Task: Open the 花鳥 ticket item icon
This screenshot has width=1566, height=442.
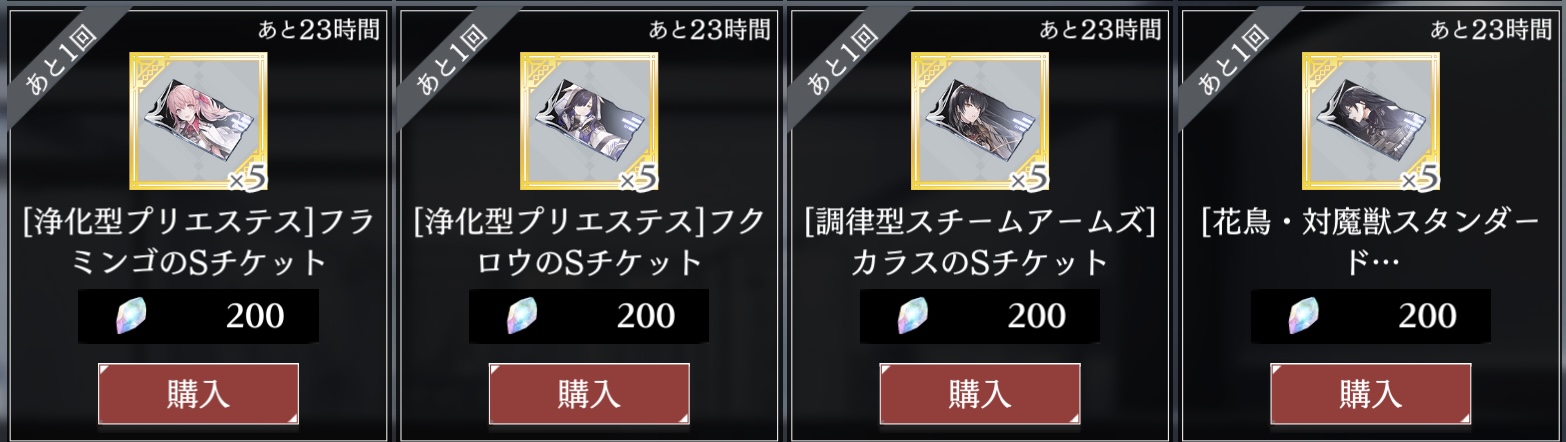Action: [1371, 121]
